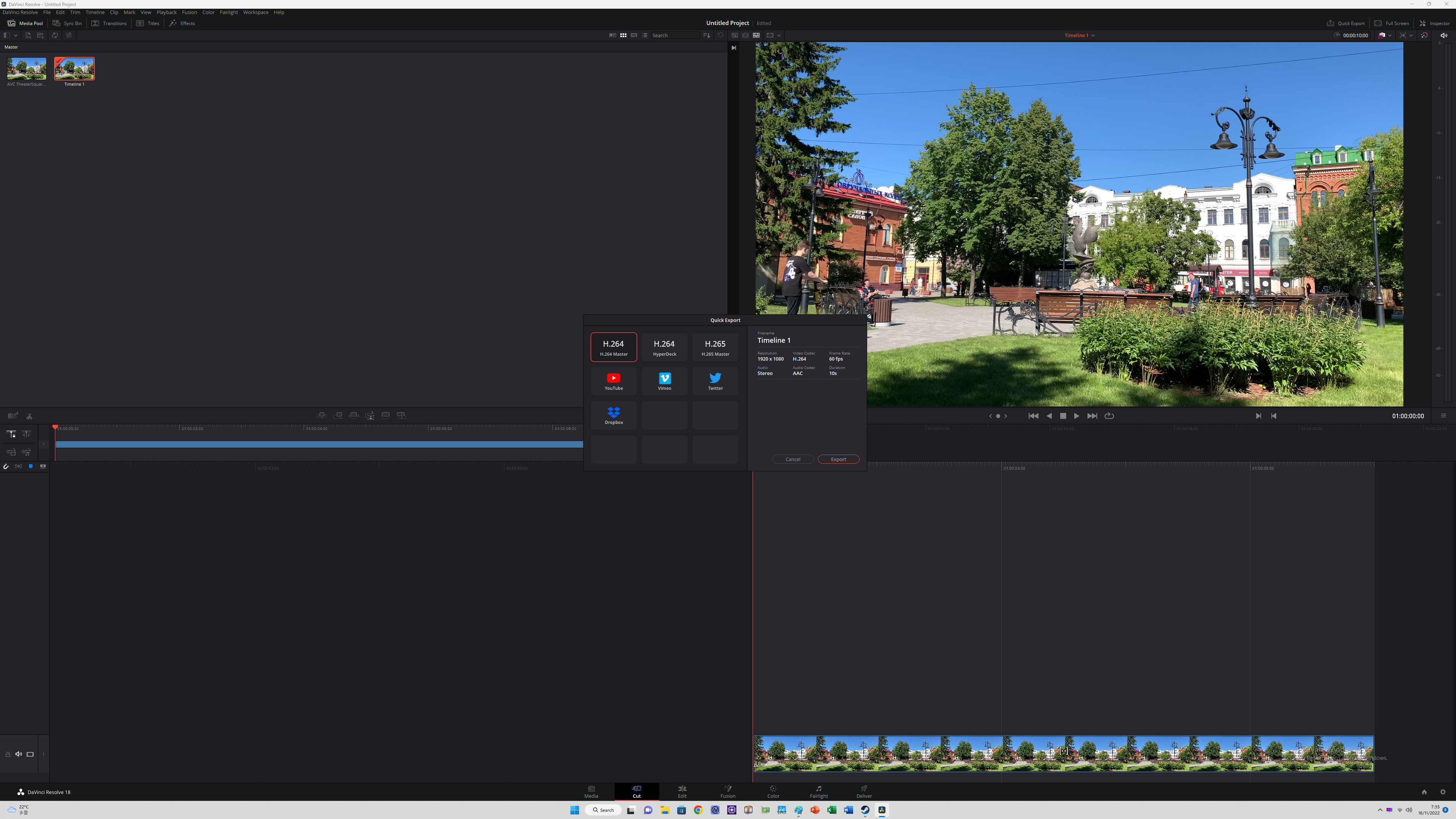Play the timeline forward
Viewport: 1456px width, 819px height.
(x=1076, y=416)
